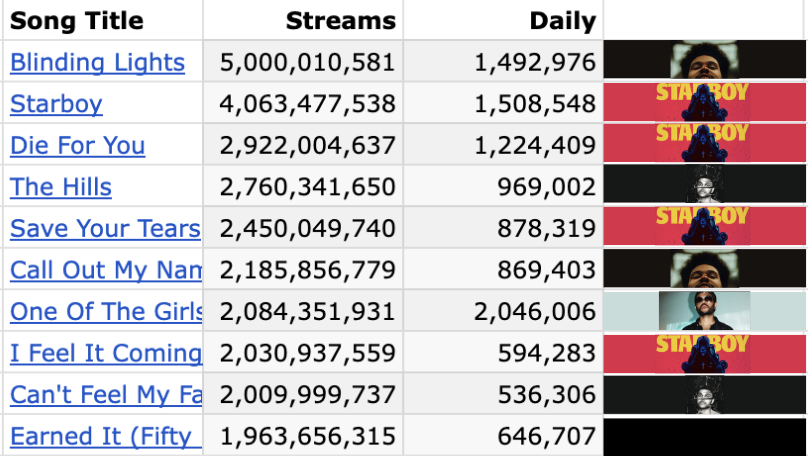The image size is (808, 456).
Task: Open the Earned It (Fifty) song link
Action: tap(105, 437)
